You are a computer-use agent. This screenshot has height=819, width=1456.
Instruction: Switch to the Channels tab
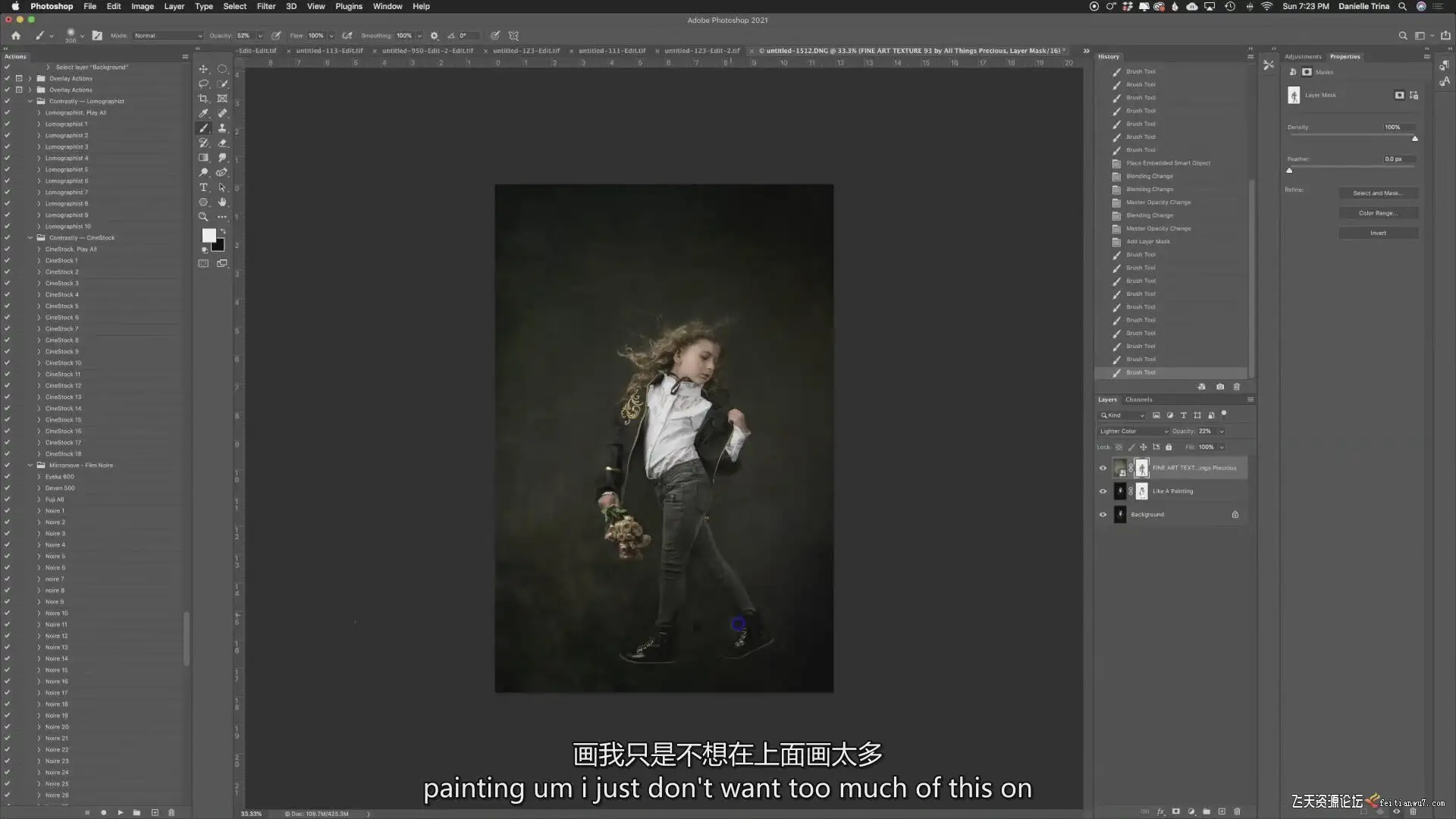[1138, 400]
